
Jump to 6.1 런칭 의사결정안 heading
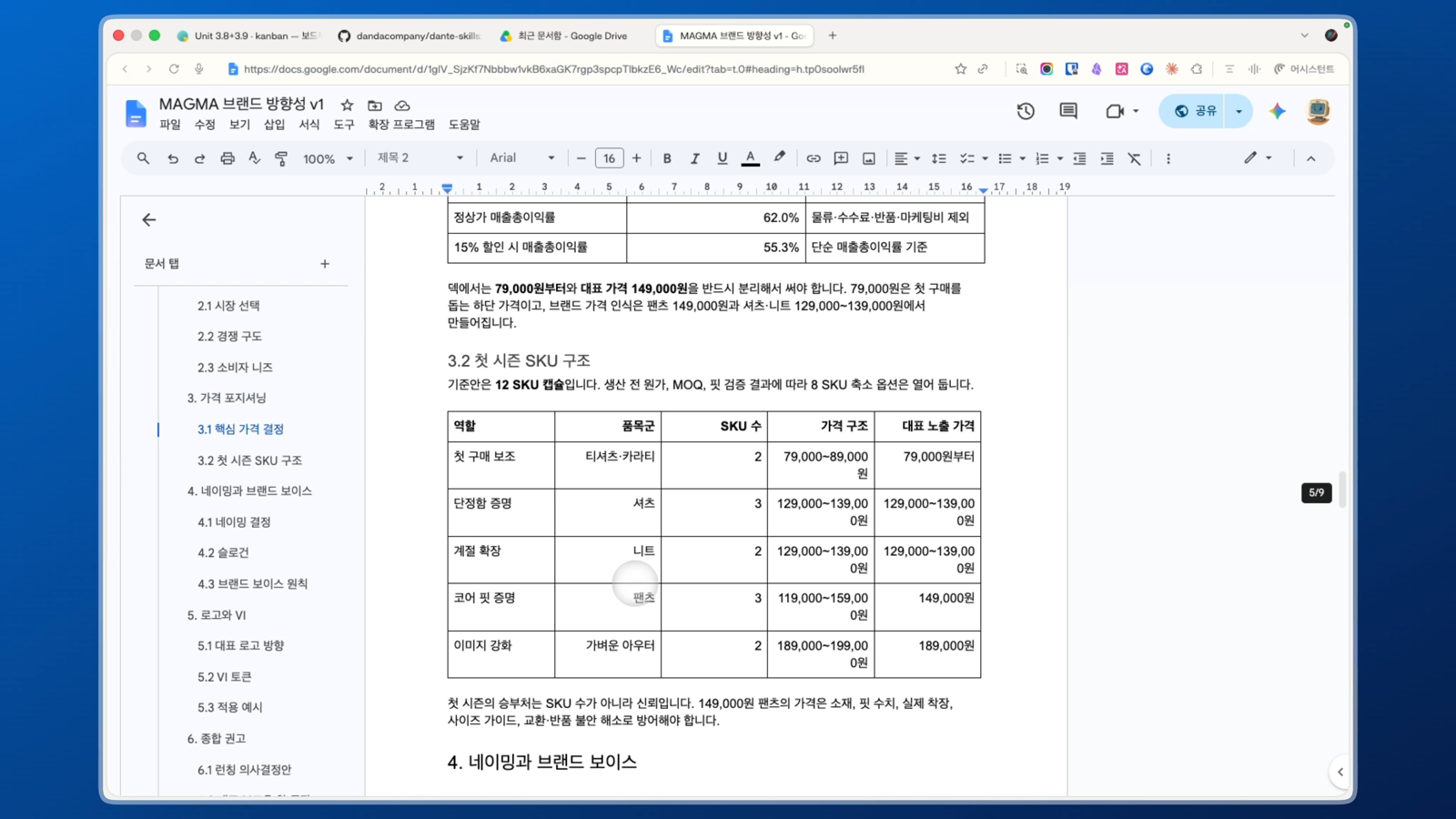245,770
